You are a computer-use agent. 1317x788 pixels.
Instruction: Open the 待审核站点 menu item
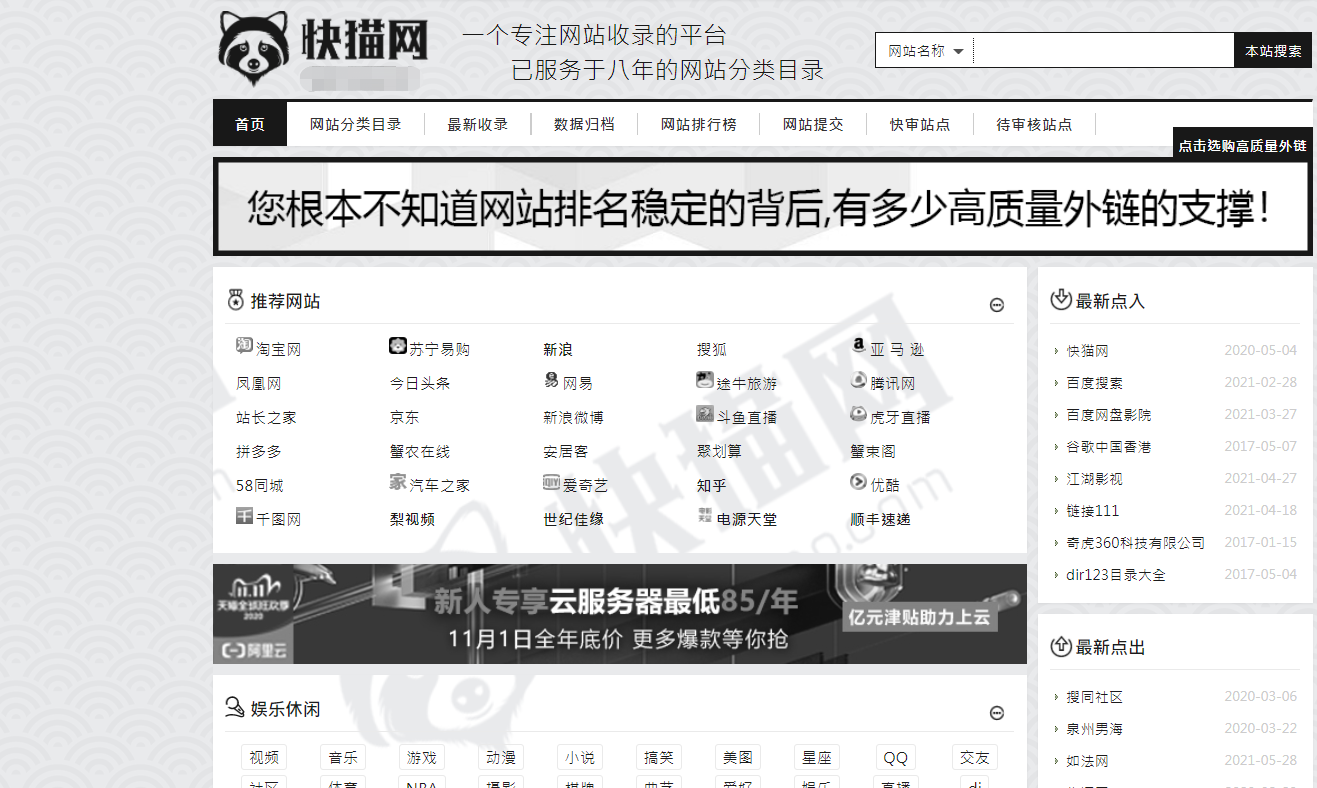[x=1034, y=124]
